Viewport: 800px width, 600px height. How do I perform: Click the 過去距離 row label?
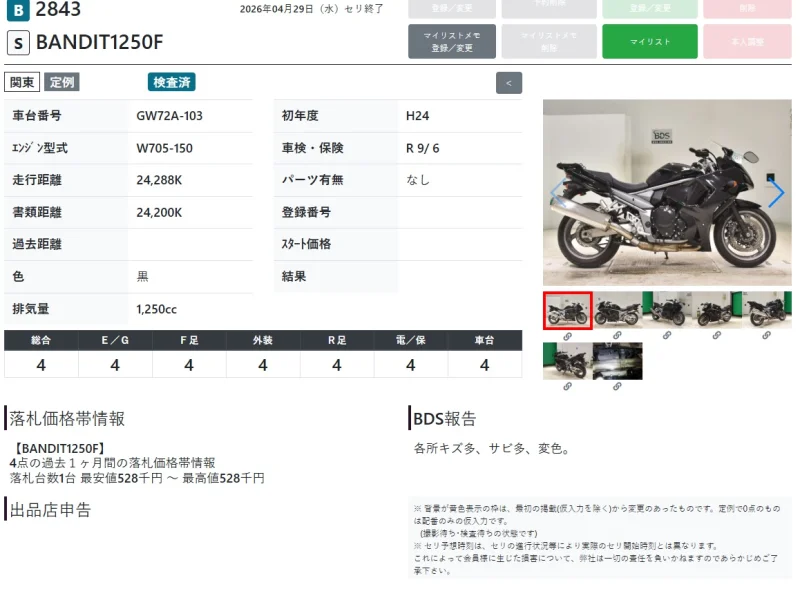[x=37, y=244]
